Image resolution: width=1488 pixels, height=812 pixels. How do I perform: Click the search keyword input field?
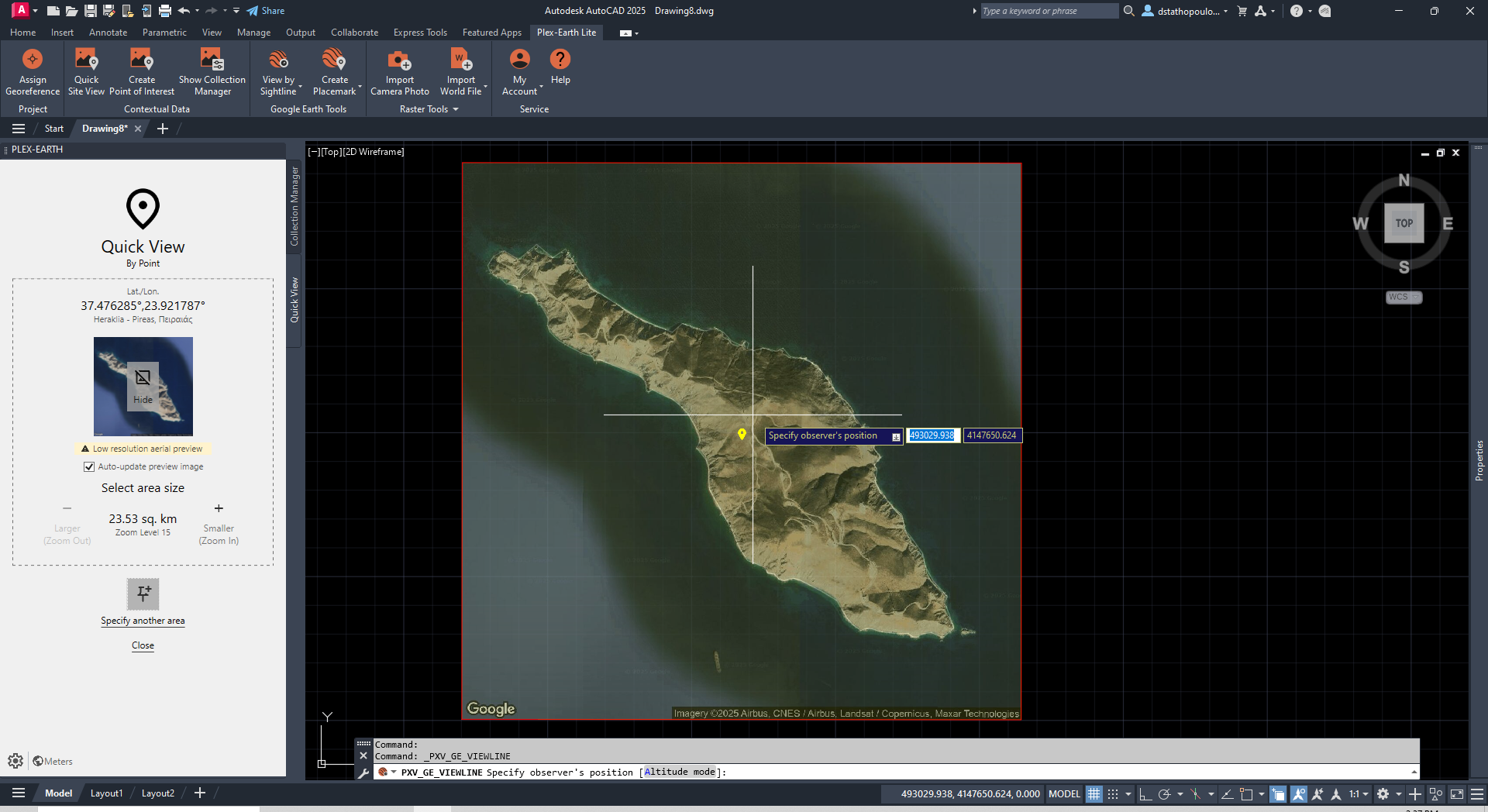pos(1049,11)
